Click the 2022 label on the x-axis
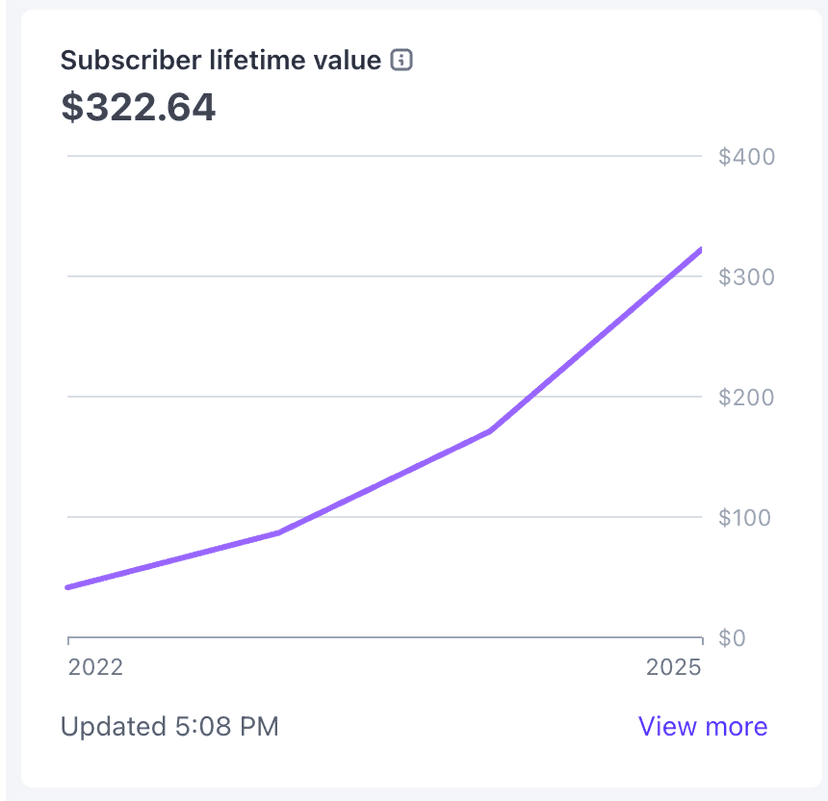Screen dimensions: 828x801 click(x=95, y=668)
